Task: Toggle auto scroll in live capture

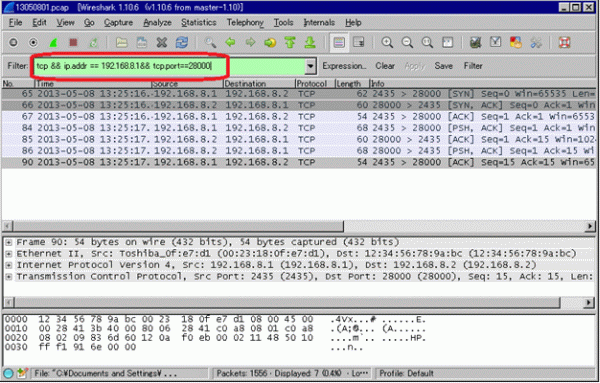Action: [x=359, y=42]
